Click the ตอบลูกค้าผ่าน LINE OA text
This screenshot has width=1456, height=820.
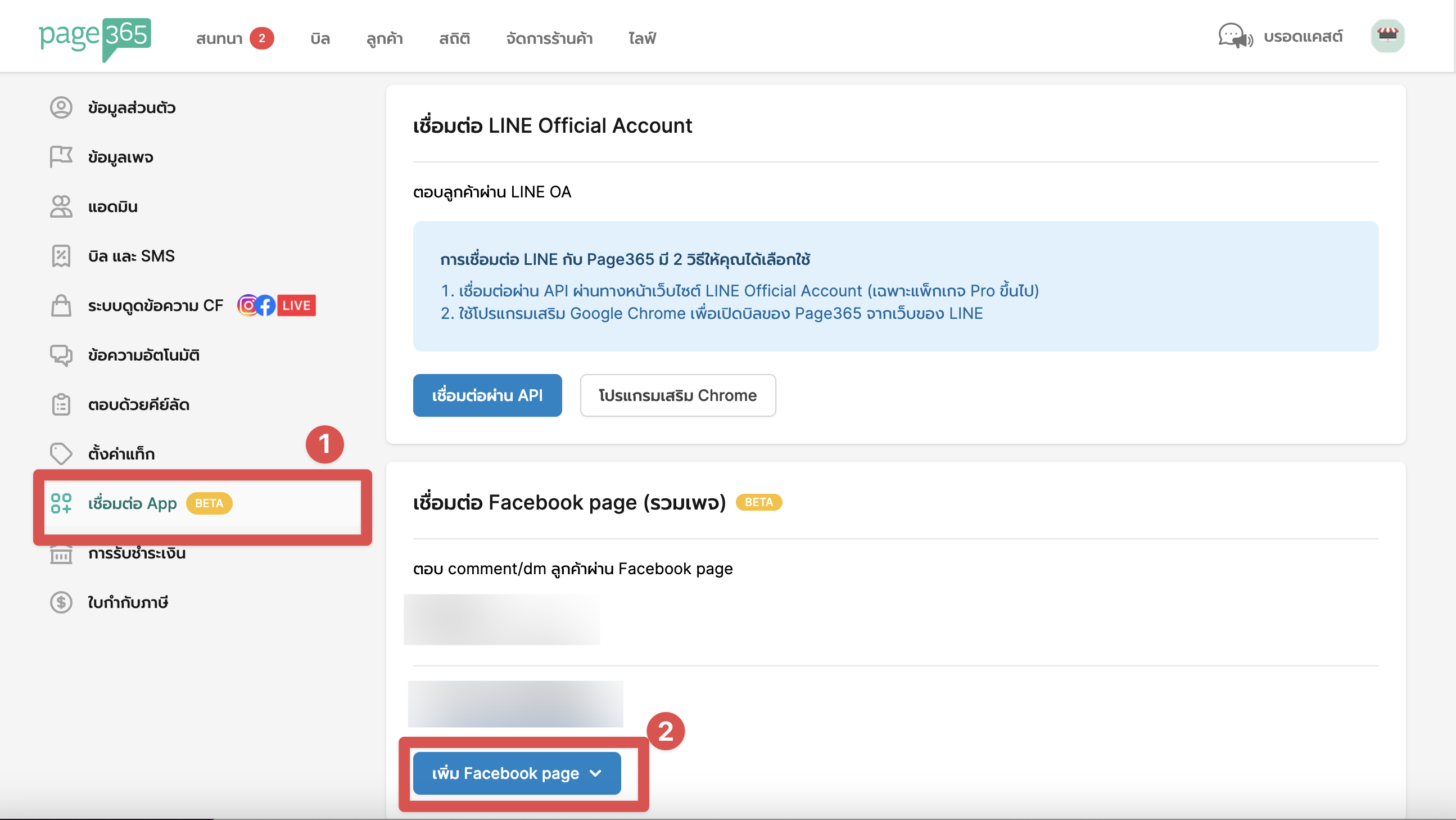pyautogui.click(x=492, y=192)
